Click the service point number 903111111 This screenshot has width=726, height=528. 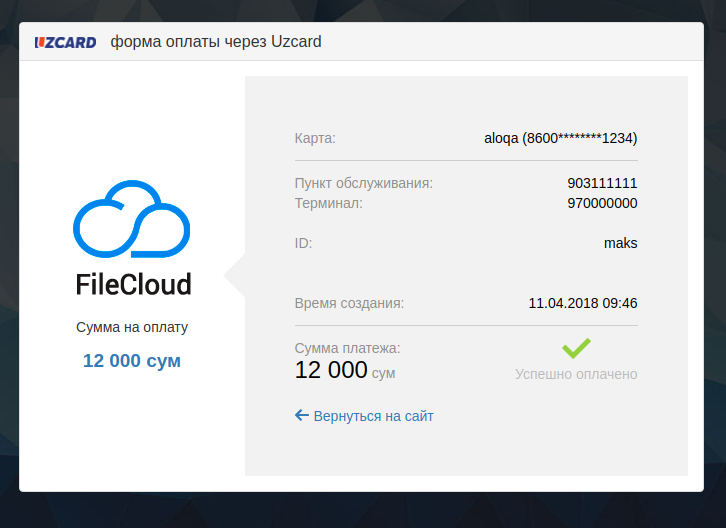(602, 183)
